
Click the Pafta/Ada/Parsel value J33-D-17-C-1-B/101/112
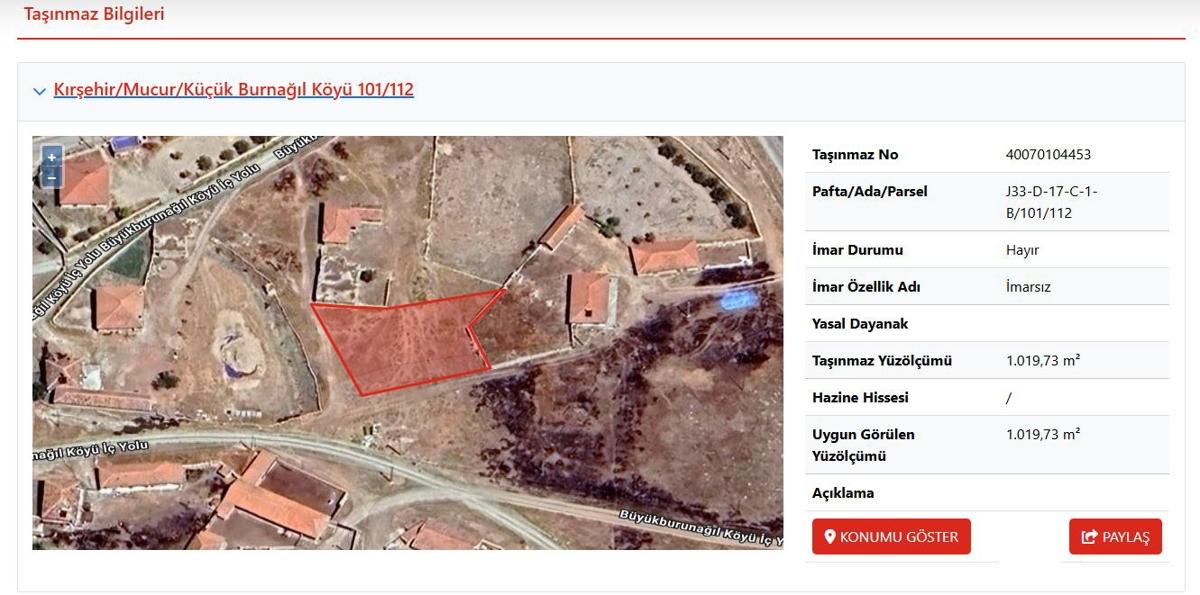point(1052,202)
